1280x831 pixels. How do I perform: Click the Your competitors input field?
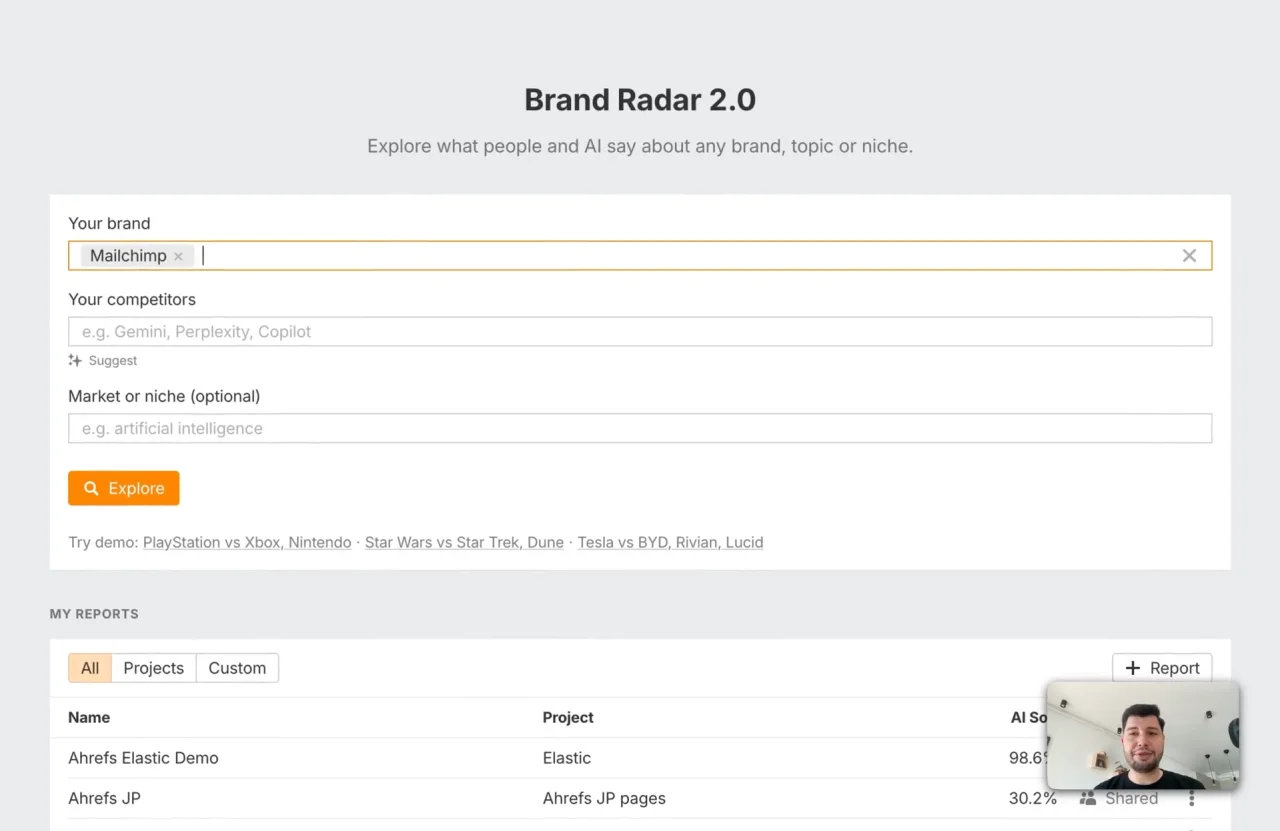pyautogui.click(x=640, y=332)
